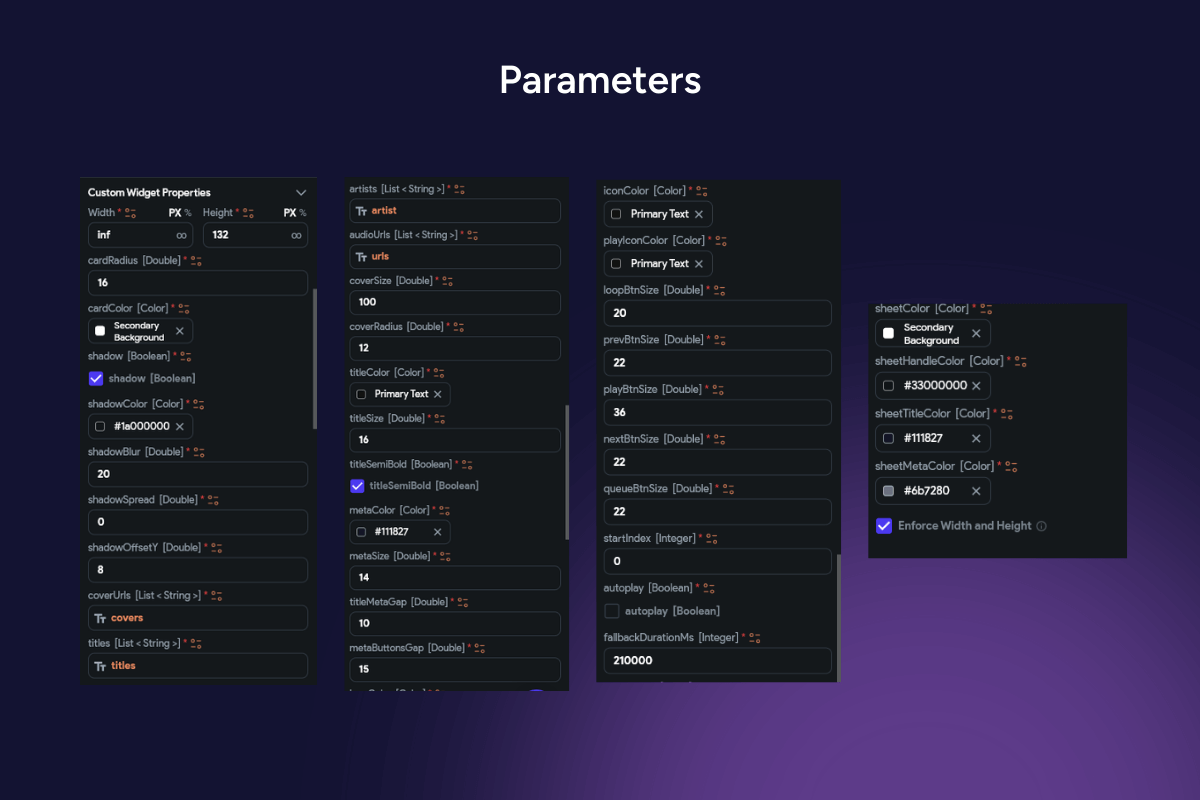Disable the titleSemiBold checkbox

(x=357, y=486)
